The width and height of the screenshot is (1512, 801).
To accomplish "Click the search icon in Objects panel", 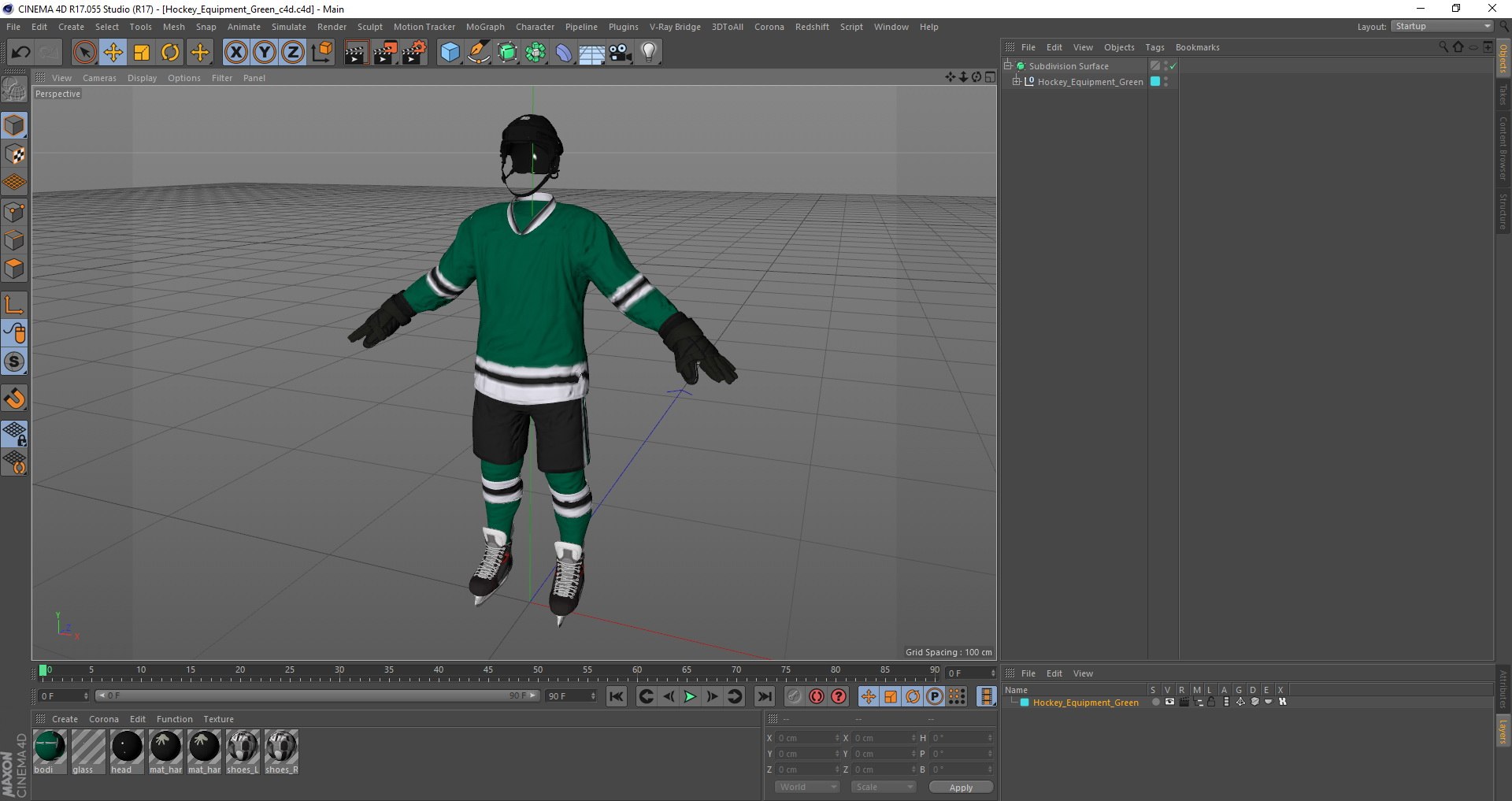I will [1443, 47].
